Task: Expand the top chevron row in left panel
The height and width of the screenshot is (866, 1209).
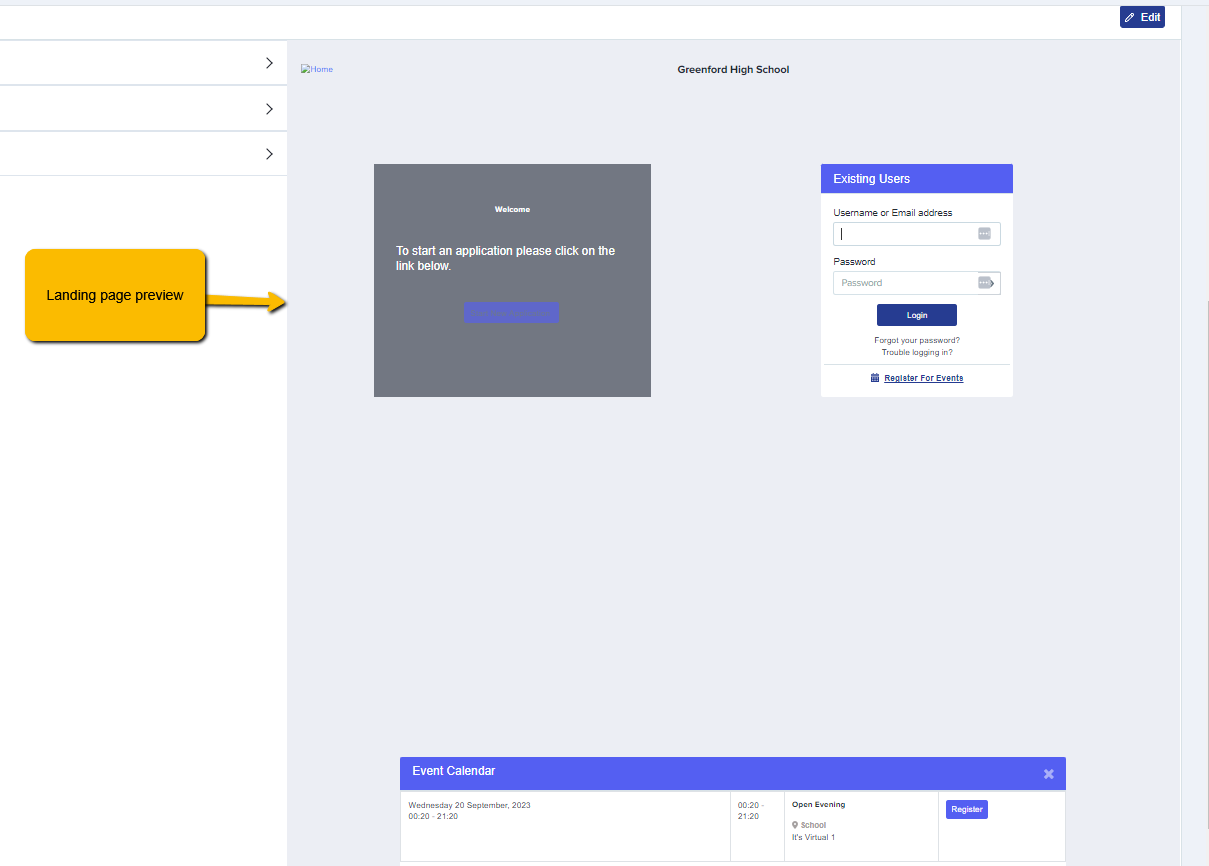Action: point(143,63)
